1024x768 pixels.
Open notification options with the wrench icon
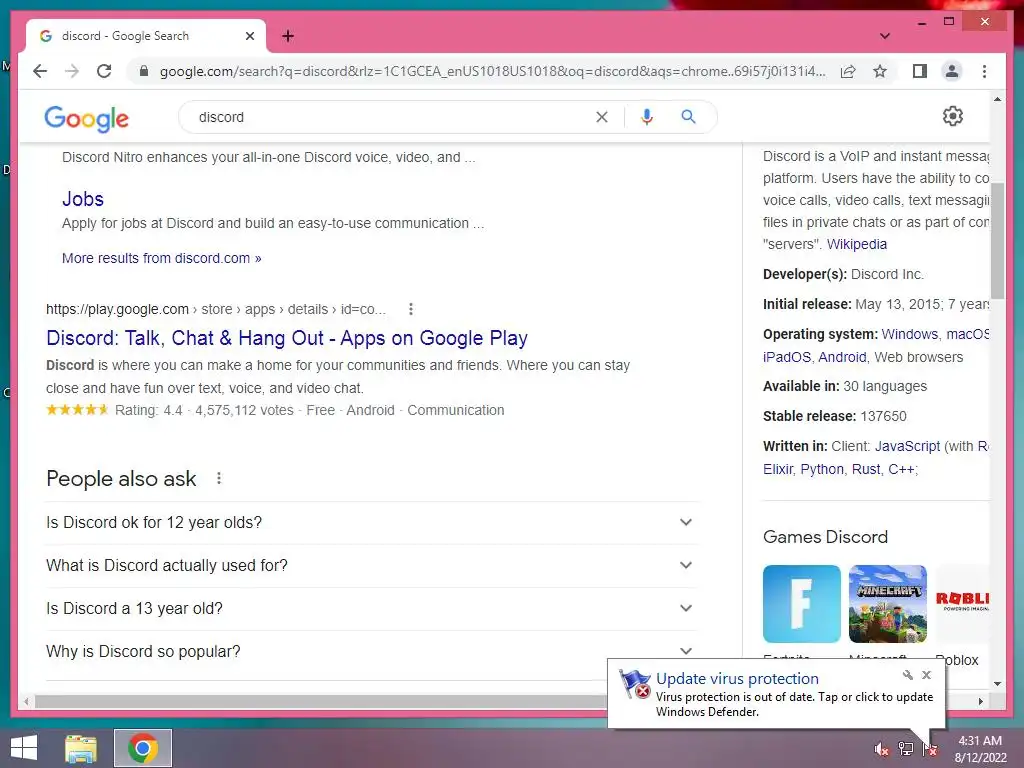(x=908, y=675)
